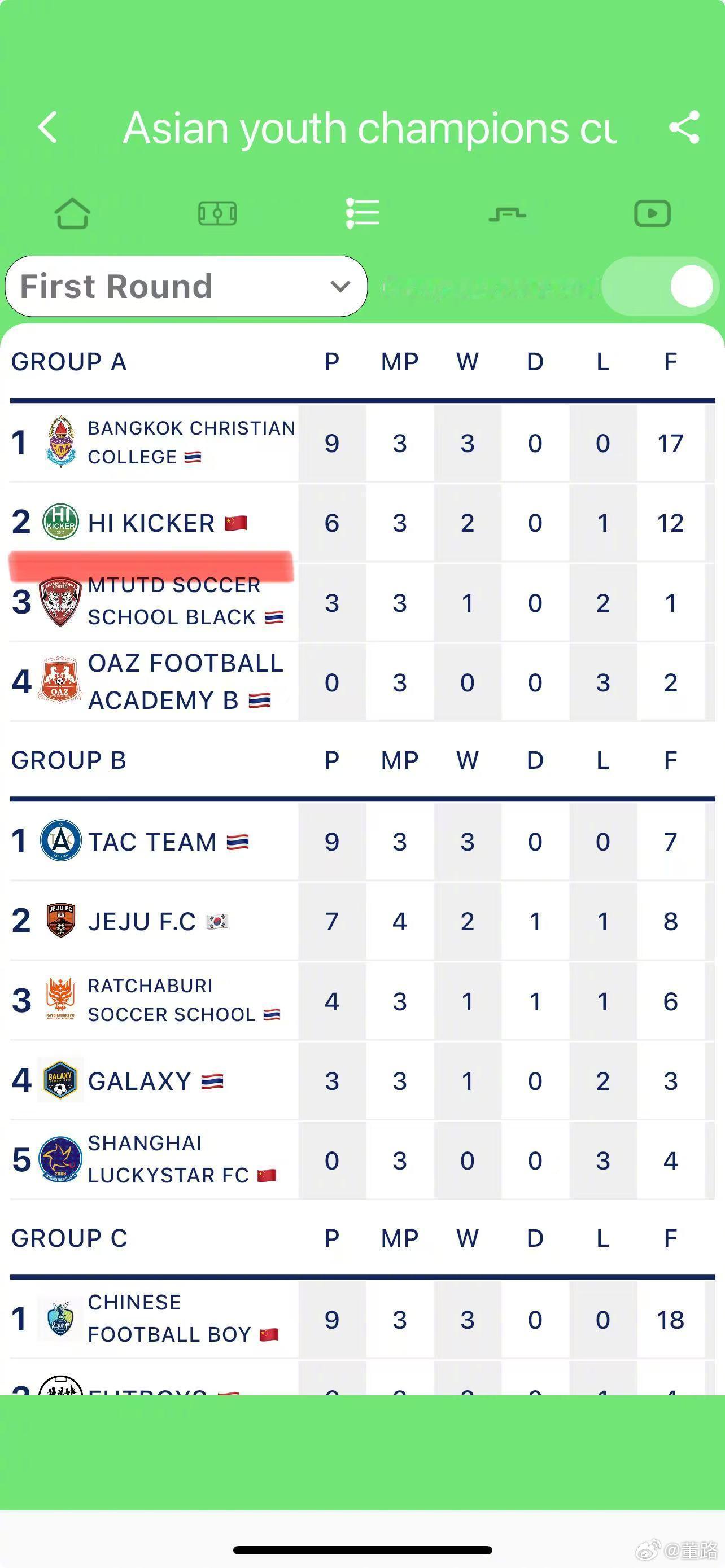Screen dimensions: 725x1568
Task: Open the bracket icon tab
Action: click(x=507, y=214)
